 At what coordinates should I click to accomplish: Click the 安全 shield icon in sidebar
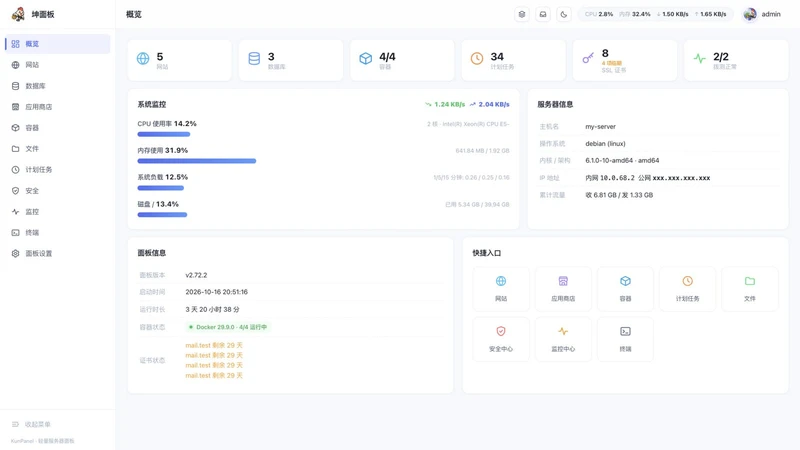point(15,190)
